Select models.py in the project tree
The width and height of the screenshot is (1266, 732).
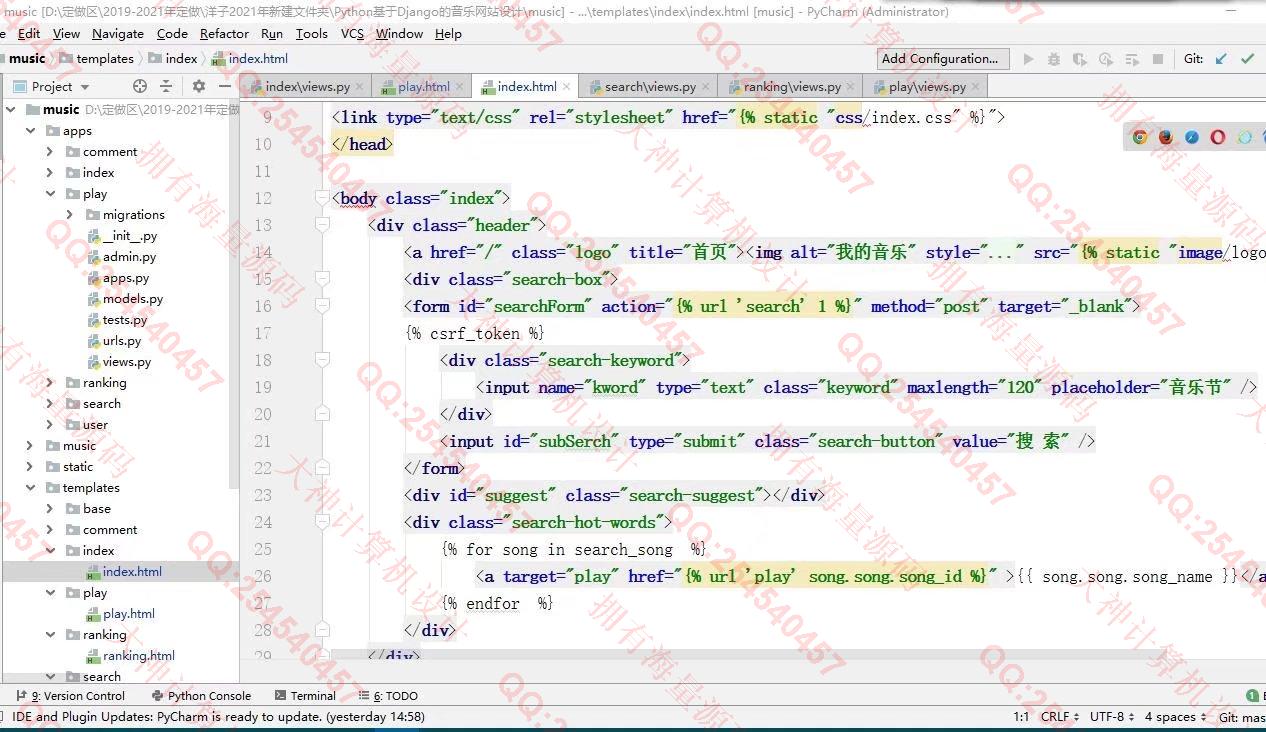132,299
